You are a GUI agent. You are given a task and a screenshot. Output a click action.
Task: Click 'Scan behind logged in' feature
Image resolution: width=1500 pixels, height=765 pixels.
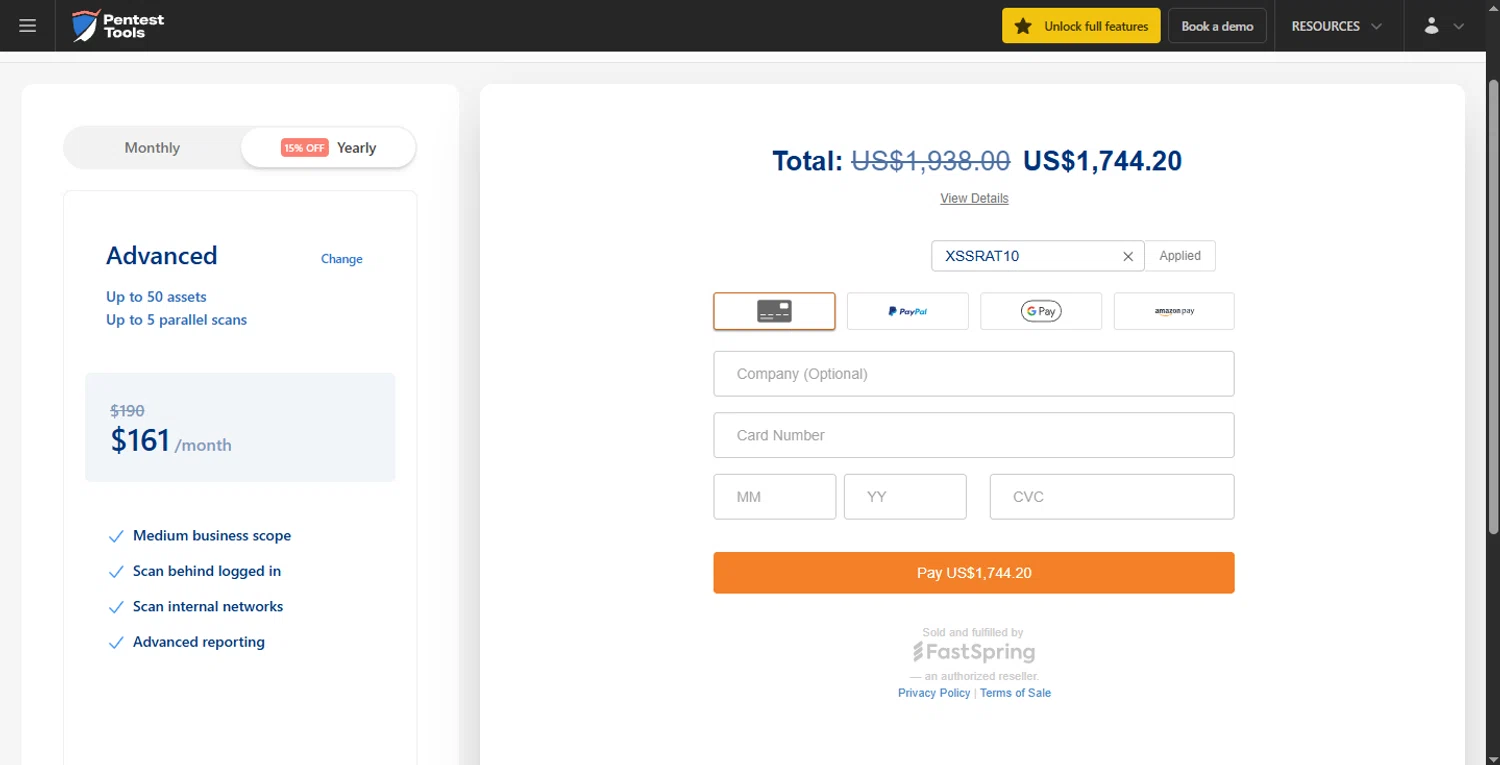coord(207,571)
